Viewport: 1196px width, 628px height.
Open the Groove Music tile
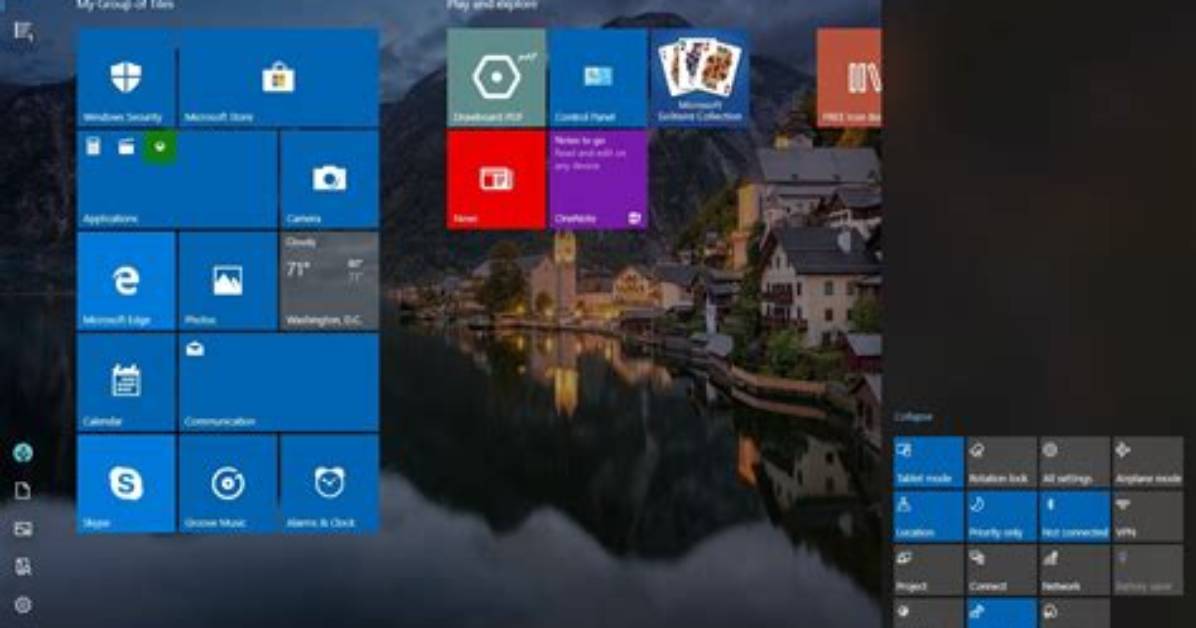point(227,484)
